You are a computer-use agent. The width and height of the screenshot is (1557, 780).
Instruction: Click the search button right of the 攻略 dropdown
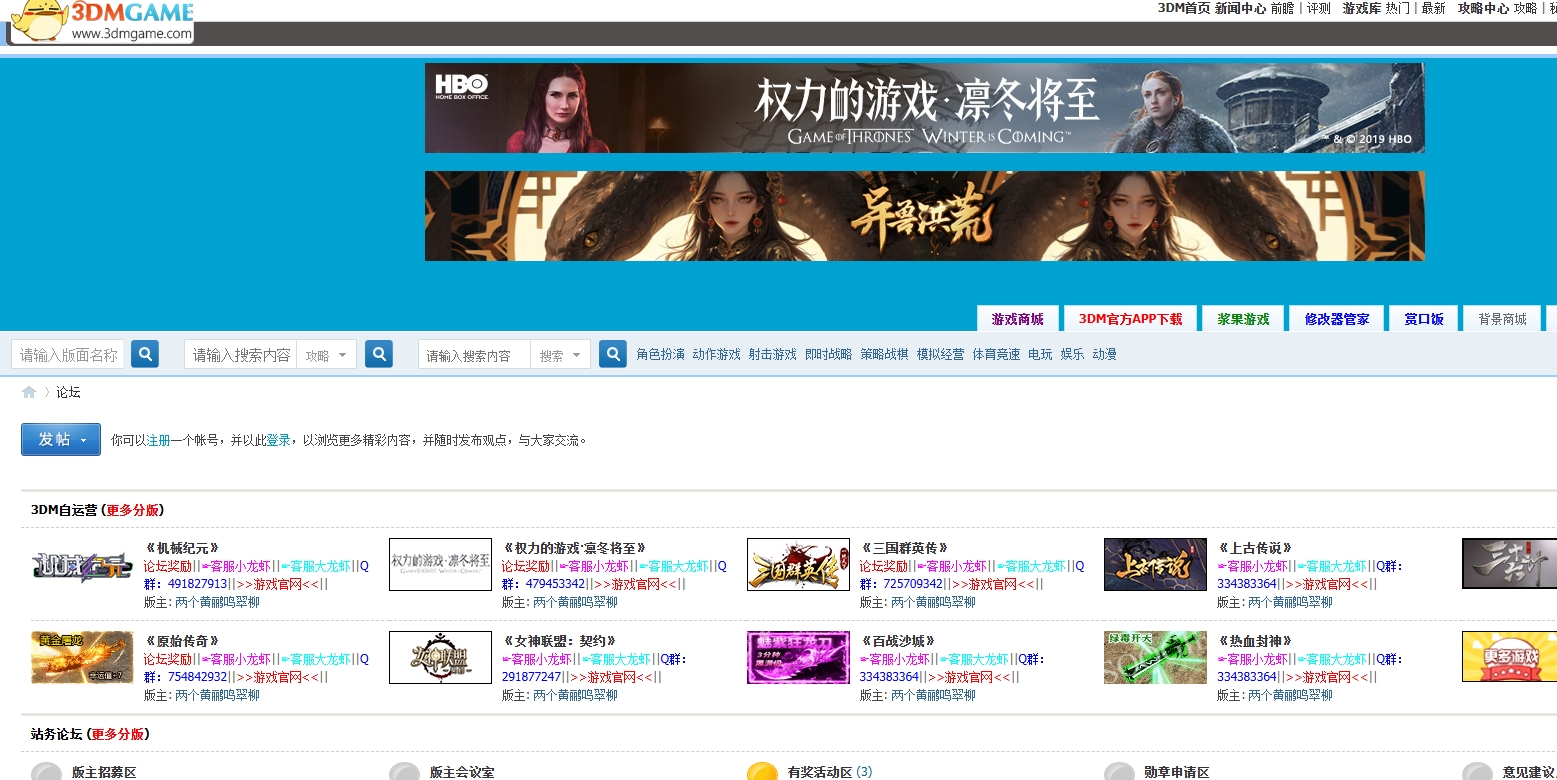point(379,354)
